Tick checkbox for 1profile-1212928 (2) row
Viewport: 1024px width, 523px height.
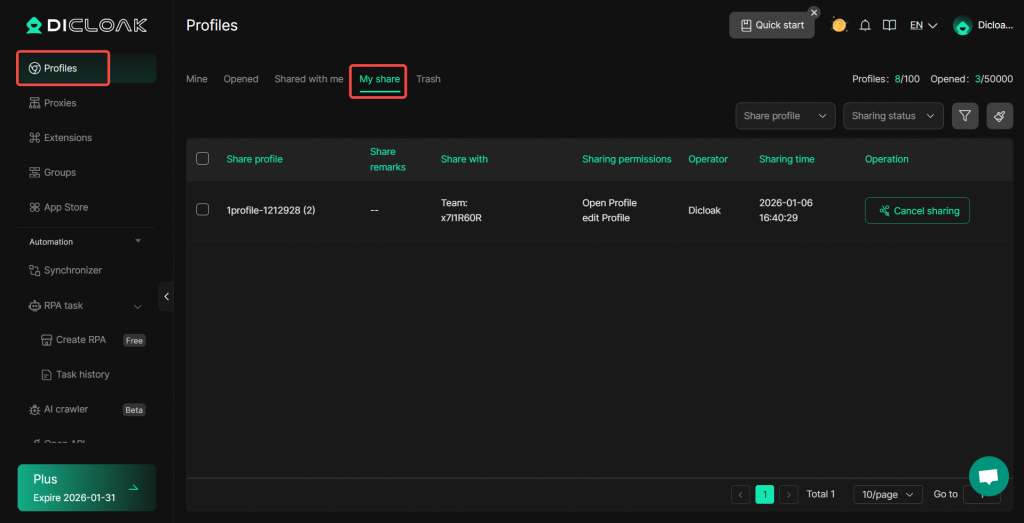pyautogui.click(x=203, y=210)
